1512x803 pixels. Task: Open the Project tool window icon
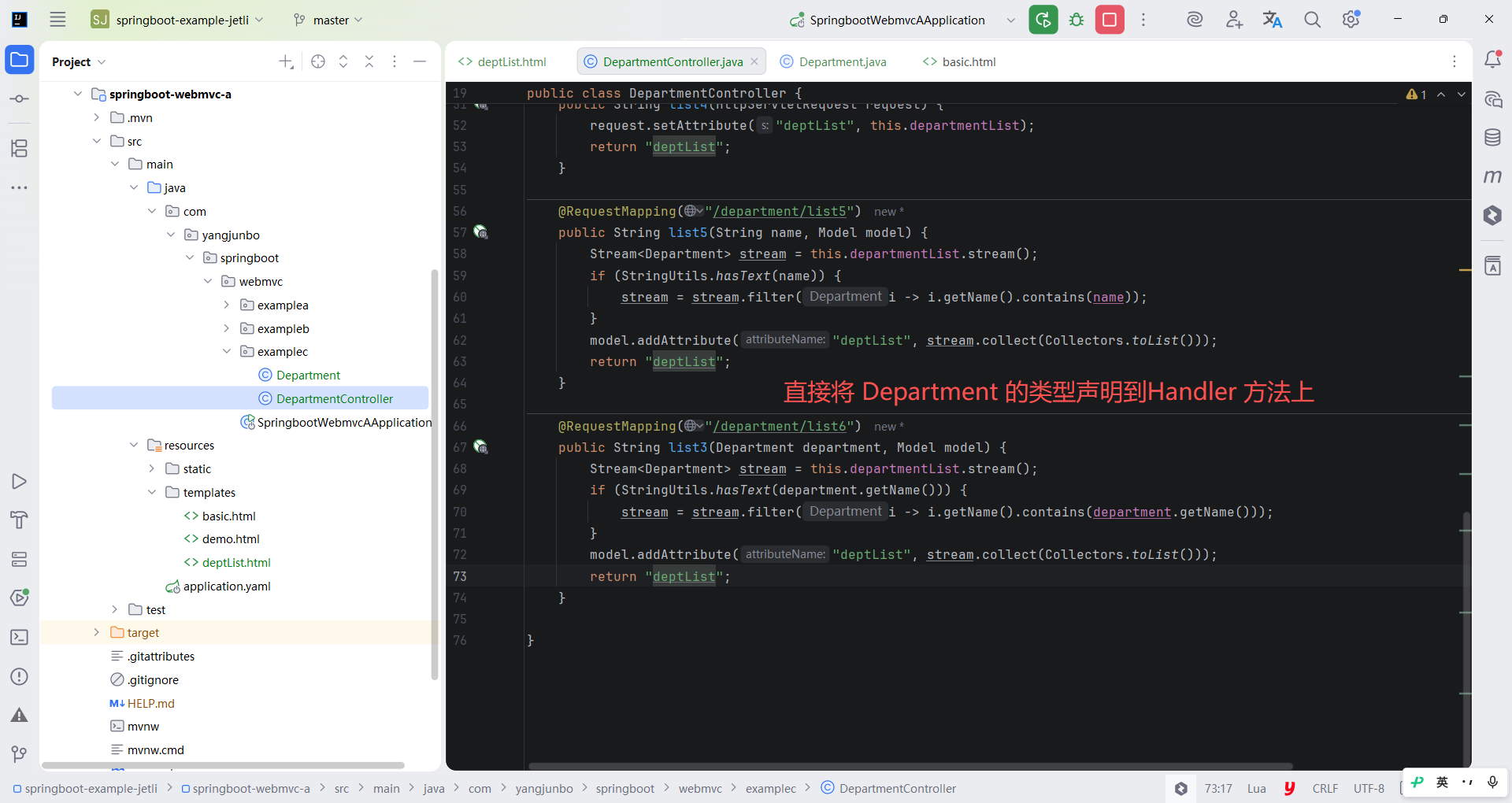click(20, 60)
